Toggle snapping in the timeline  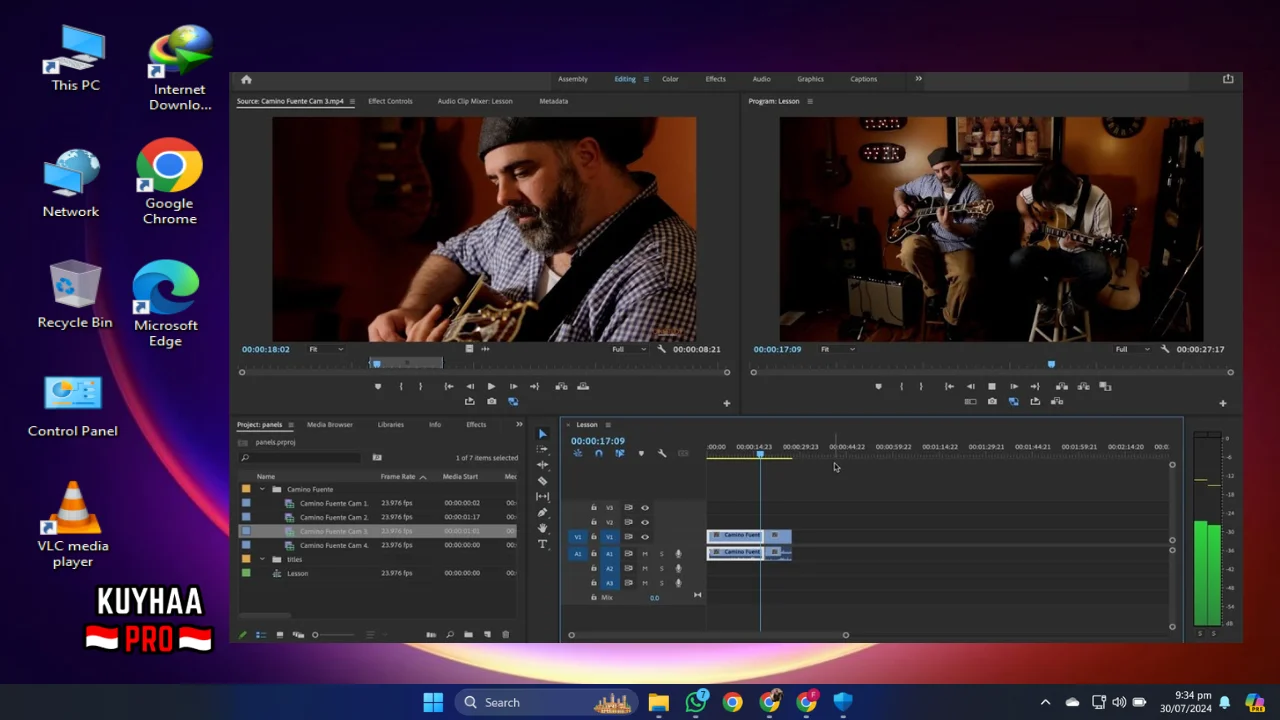coord(598,454)
